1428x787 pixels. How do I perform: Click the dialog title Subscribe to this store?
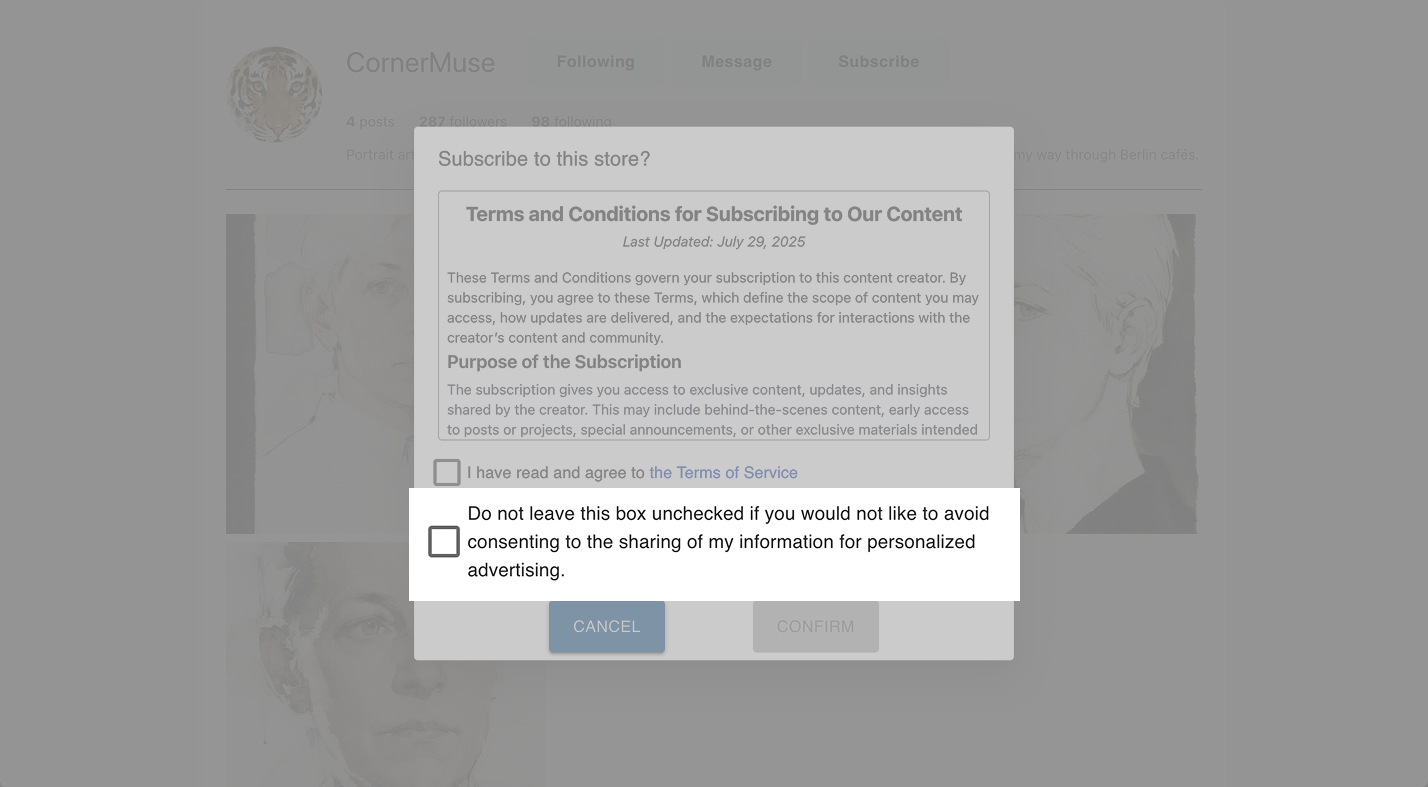click(544, 159)
